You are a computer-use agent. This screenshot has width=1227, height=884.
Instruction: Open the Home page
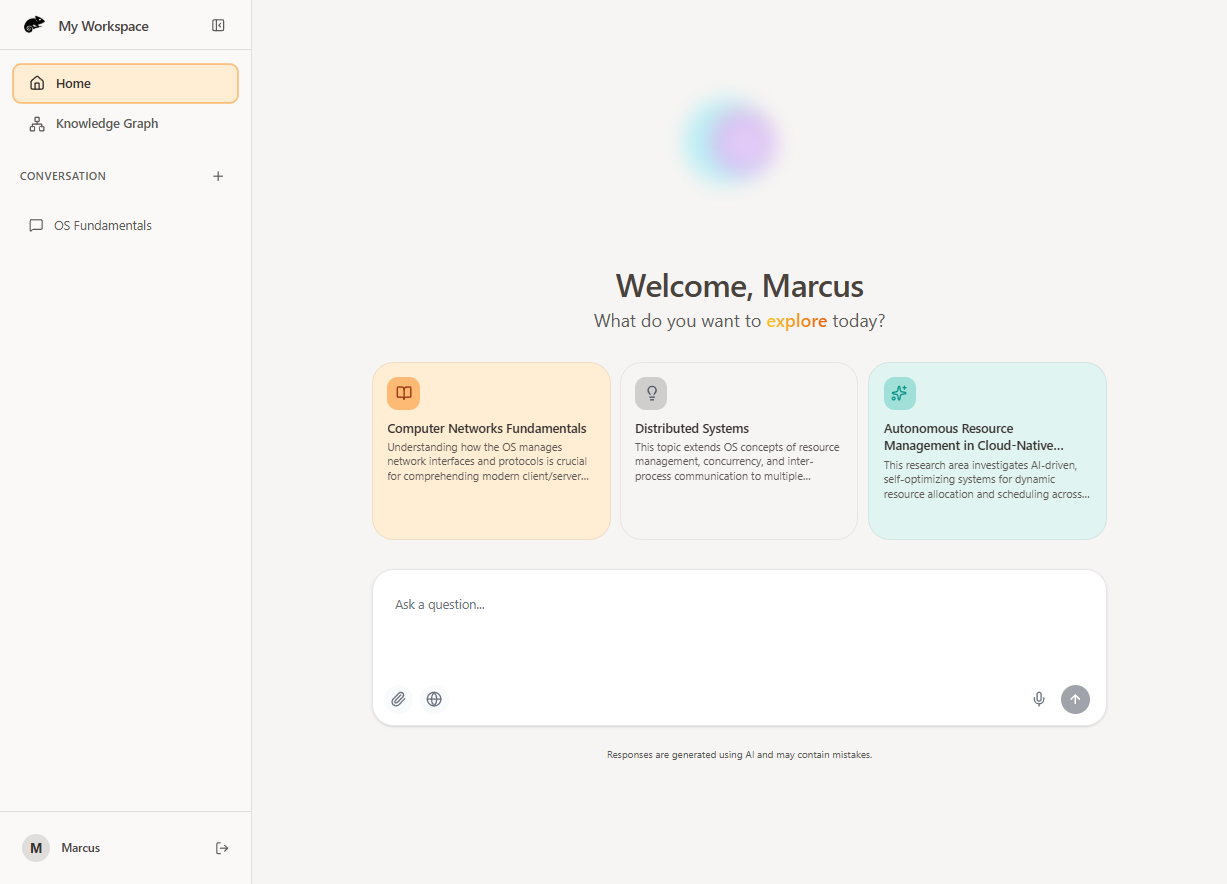[125, 84]
